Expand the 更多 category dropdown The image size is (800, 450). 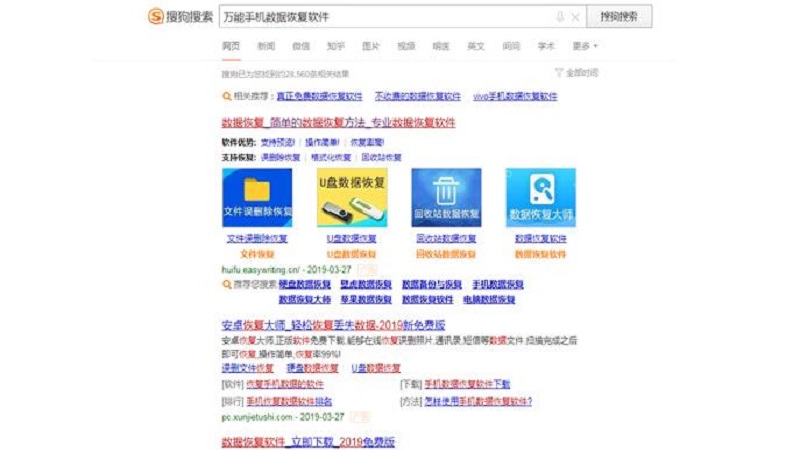(x=584, y=46)
